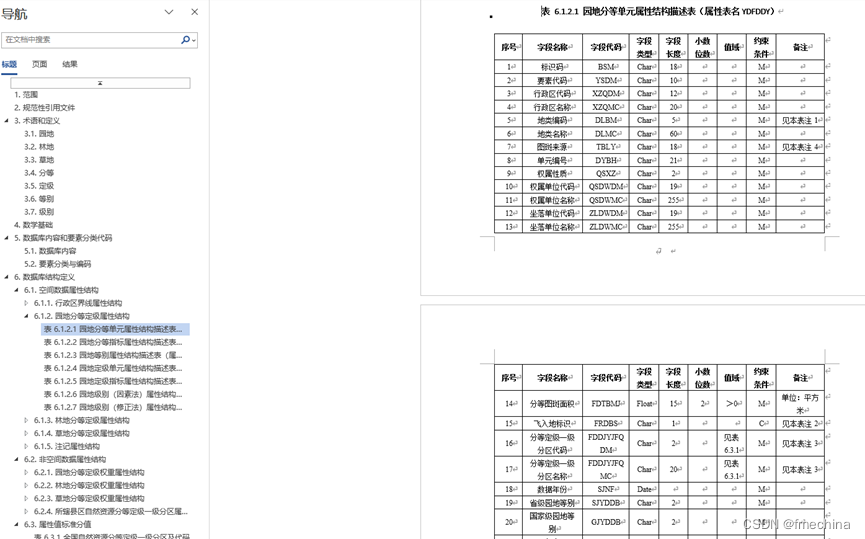
Task: Click the FDTBMJ field code cell
Action: 606,404
